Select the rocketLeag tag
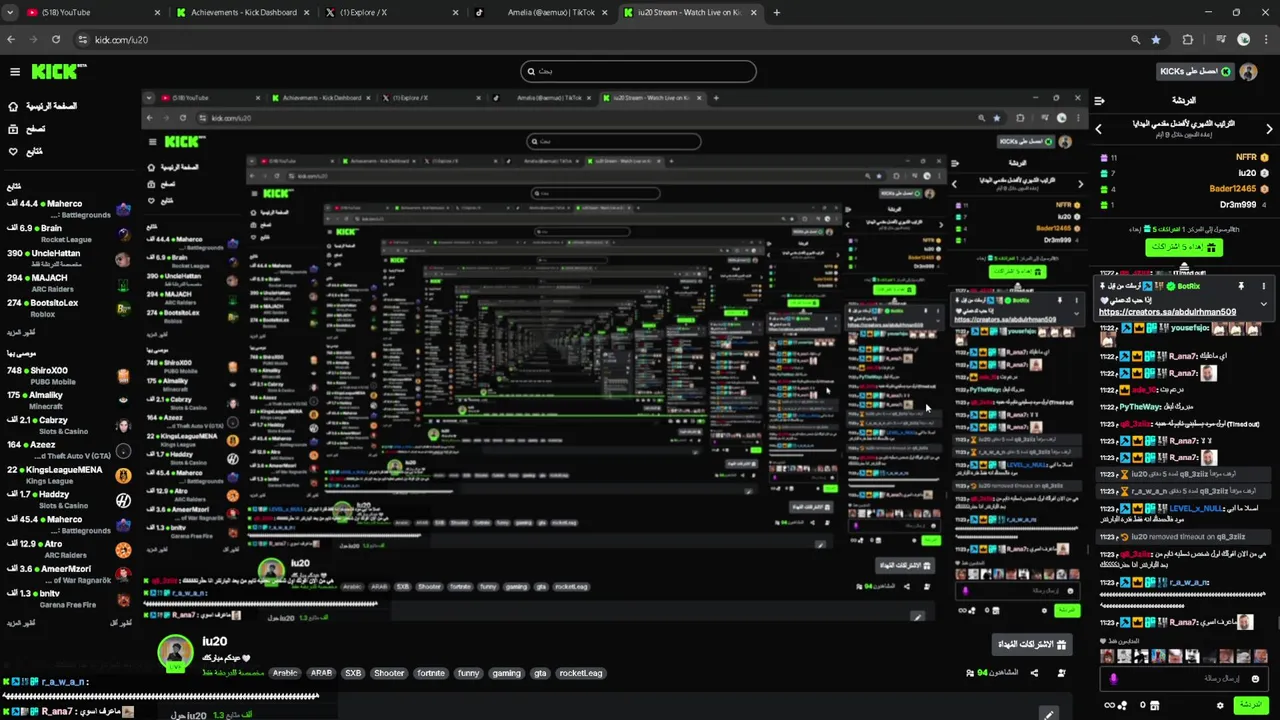 tap(581, 673)
